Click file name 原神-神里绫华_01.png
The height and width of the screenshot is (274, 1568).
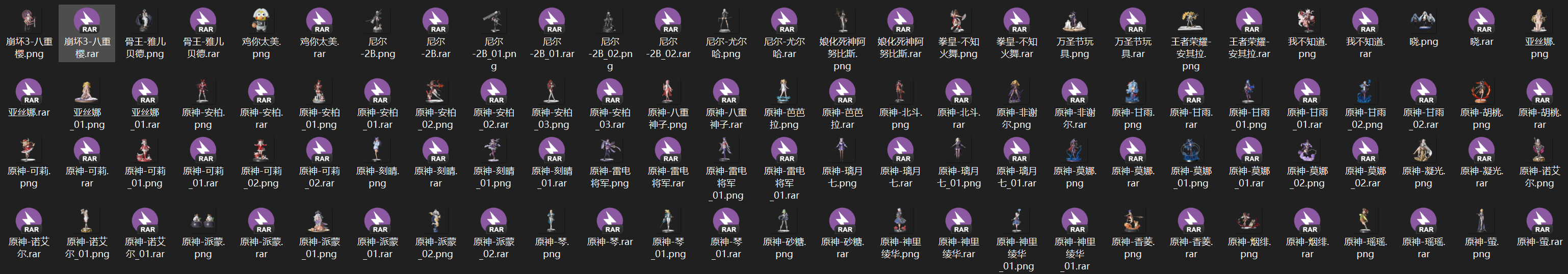[1017, 254]
